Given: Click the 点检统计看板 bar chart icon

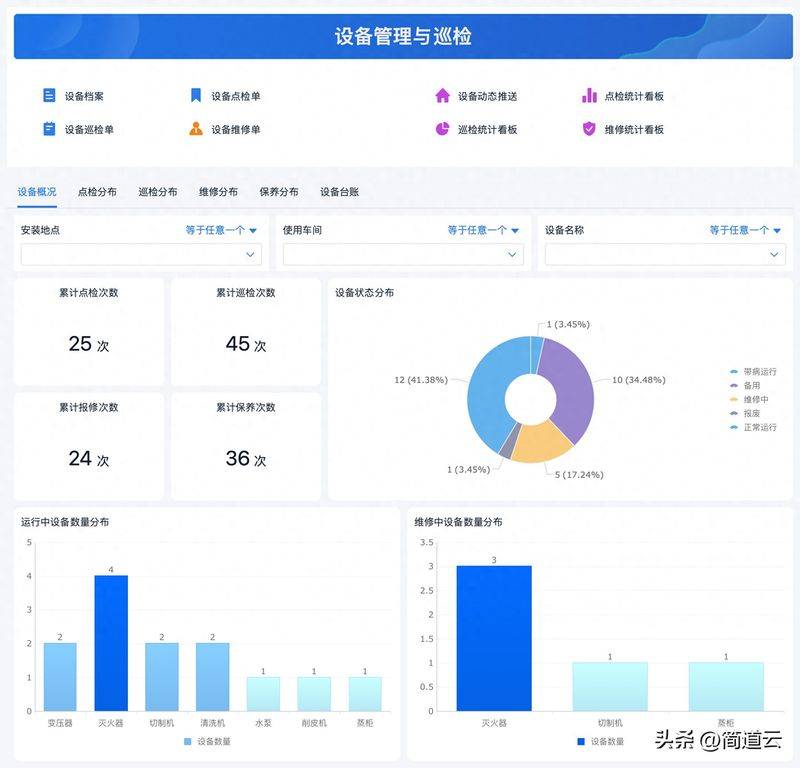Looking at the screenshot, I should [589, 96].
